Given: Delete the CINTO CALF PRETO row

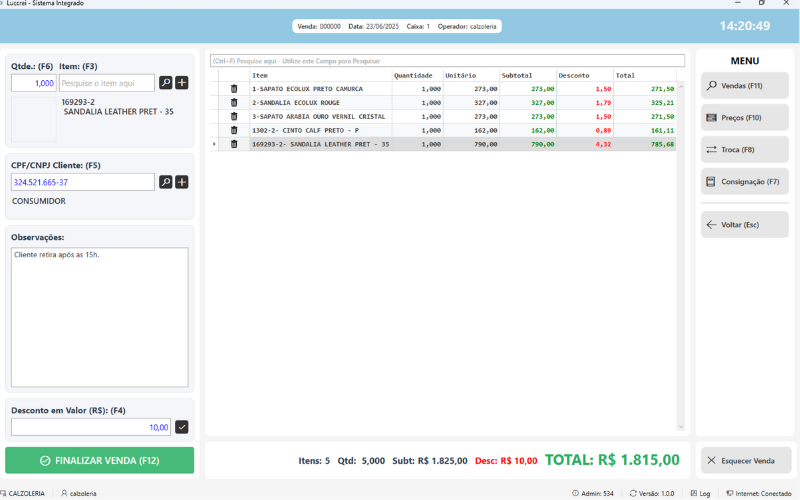Looking at the screenshot, I should click(234, 130).
